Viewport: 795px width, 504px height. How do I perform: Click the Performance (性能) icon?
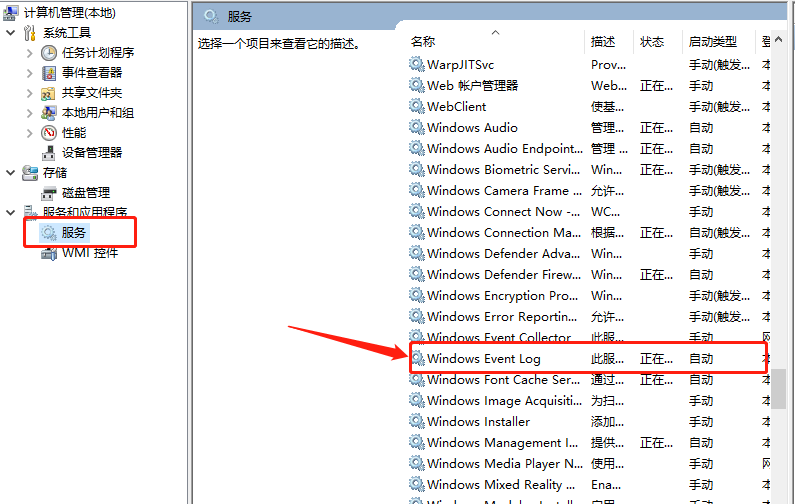(x=49, y=133)
